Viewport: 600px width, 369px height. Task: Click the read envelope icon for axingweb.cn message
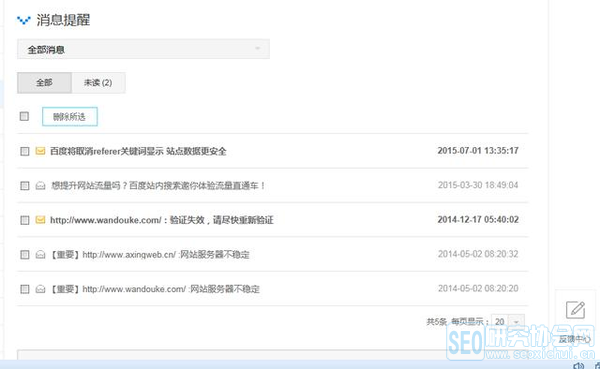pos(40,255)
